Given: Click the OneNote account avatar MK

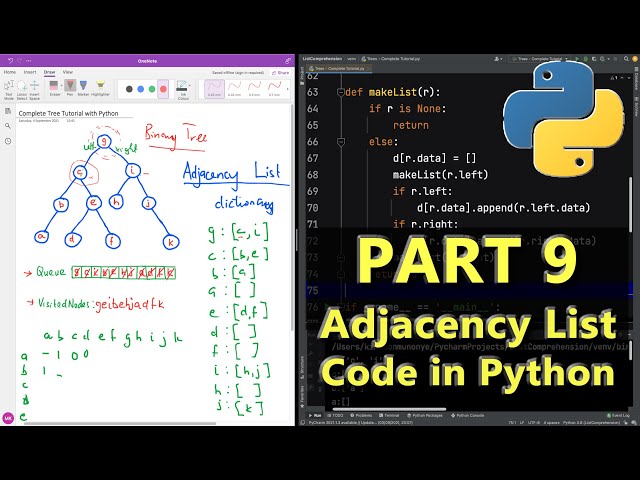Looking at the screenshot, I should tap(8, 418).
